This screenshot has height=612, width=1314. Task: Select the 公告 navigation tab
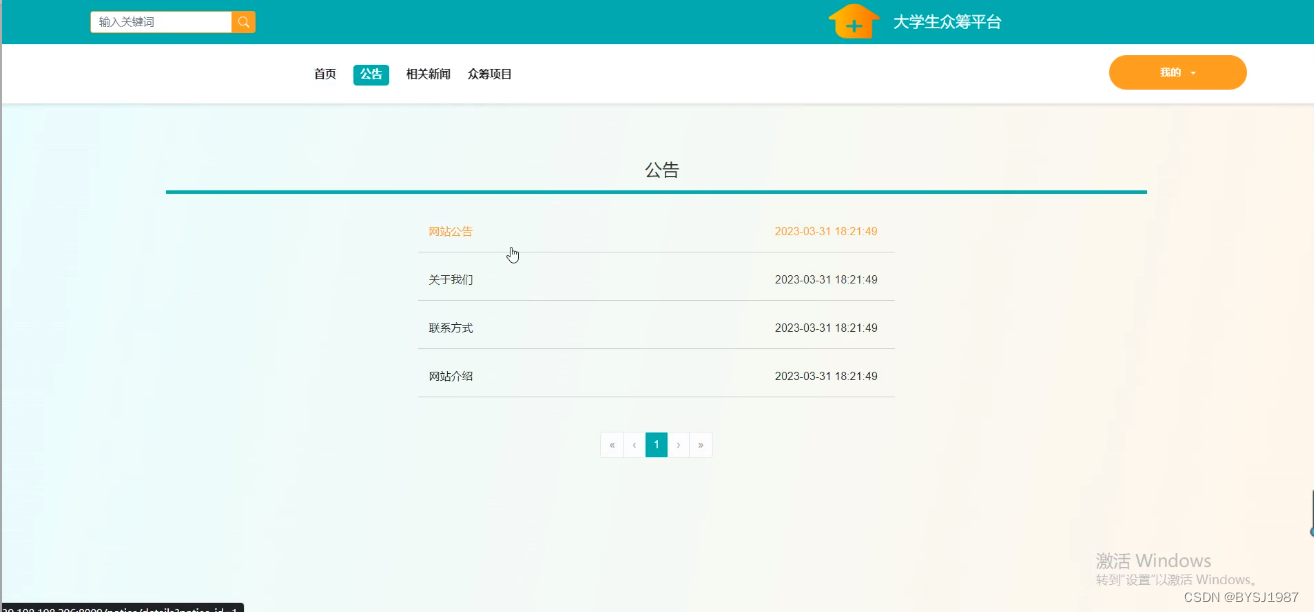371,74
